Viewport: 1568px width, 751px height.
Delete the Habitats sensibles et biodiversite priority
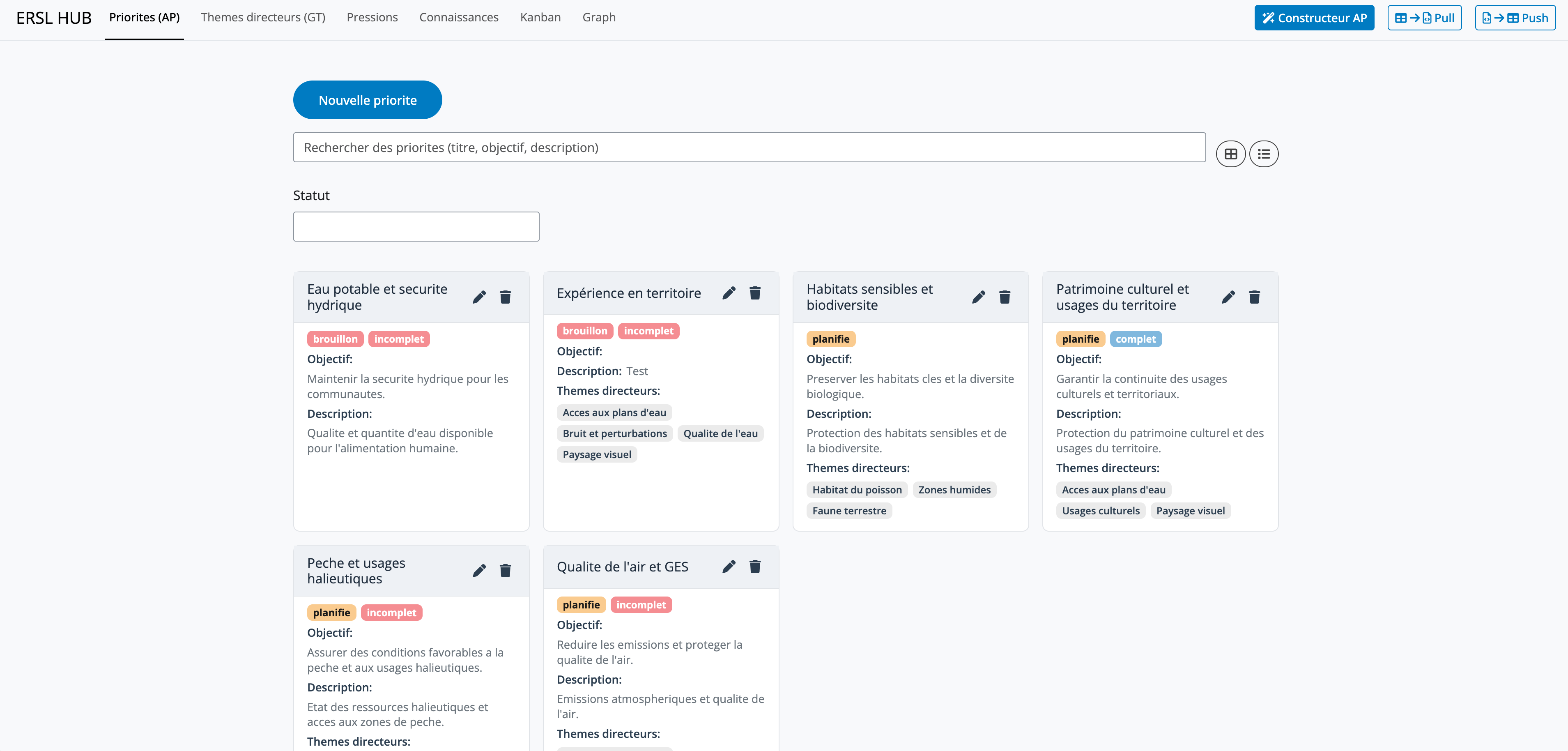pos(1005,297)
